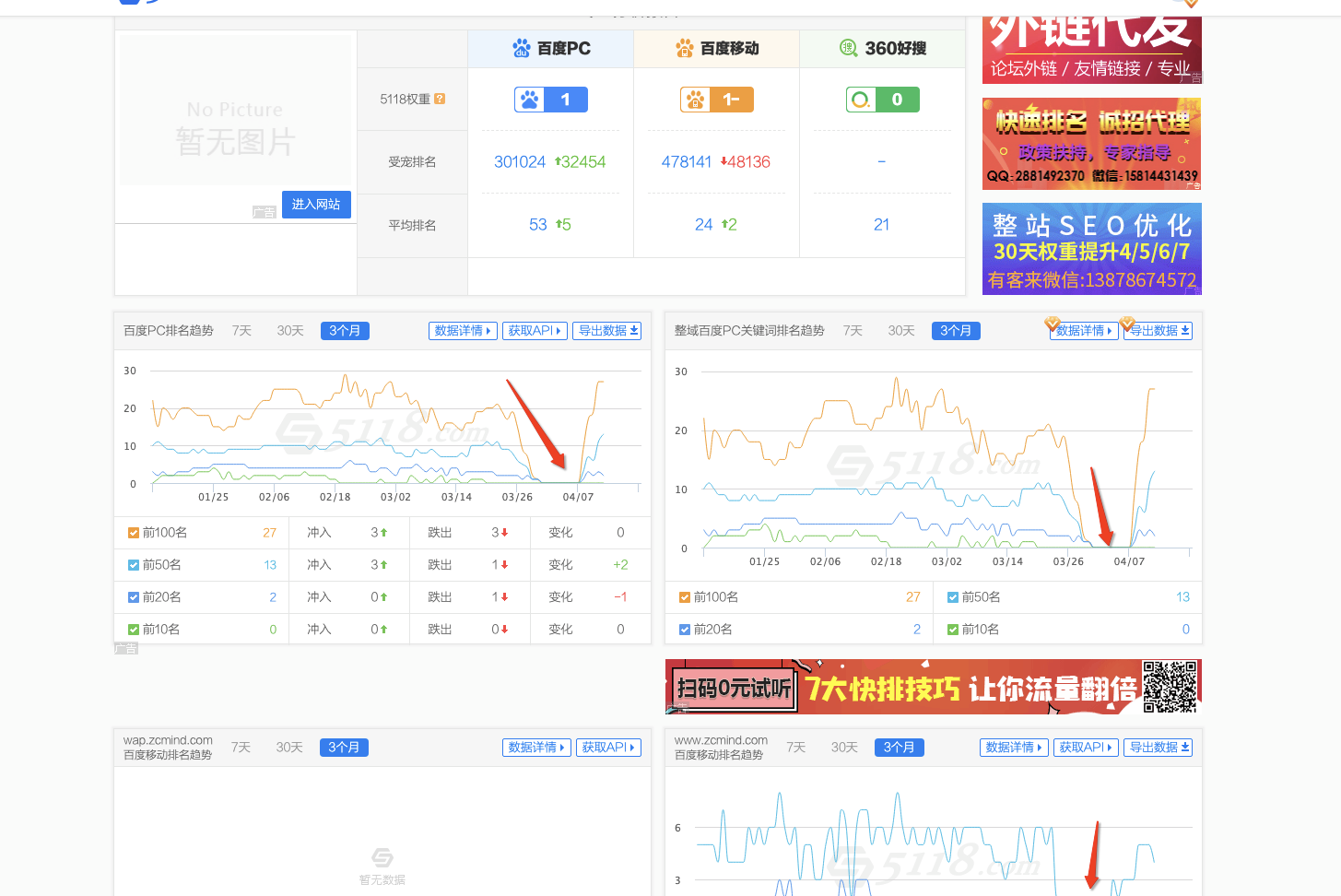Click the Baidu PC weight badge showing 1
The height and width of the screenshot is (896, 1341).
coord(551,100)
